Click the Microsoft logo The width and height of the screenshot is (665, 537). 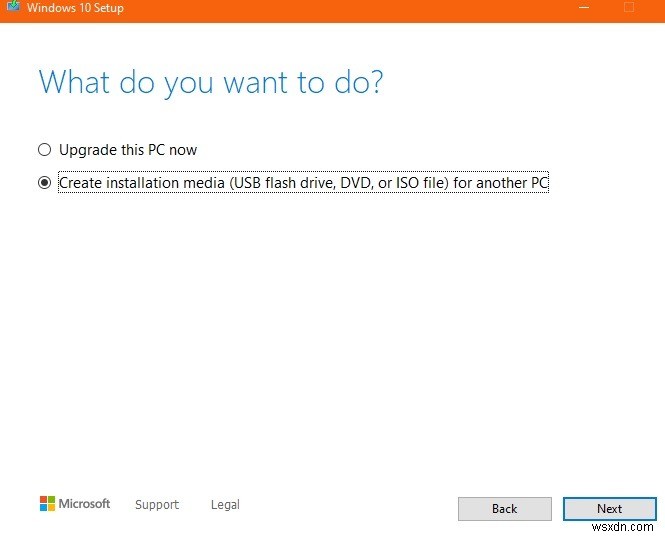tap(75, 503)
